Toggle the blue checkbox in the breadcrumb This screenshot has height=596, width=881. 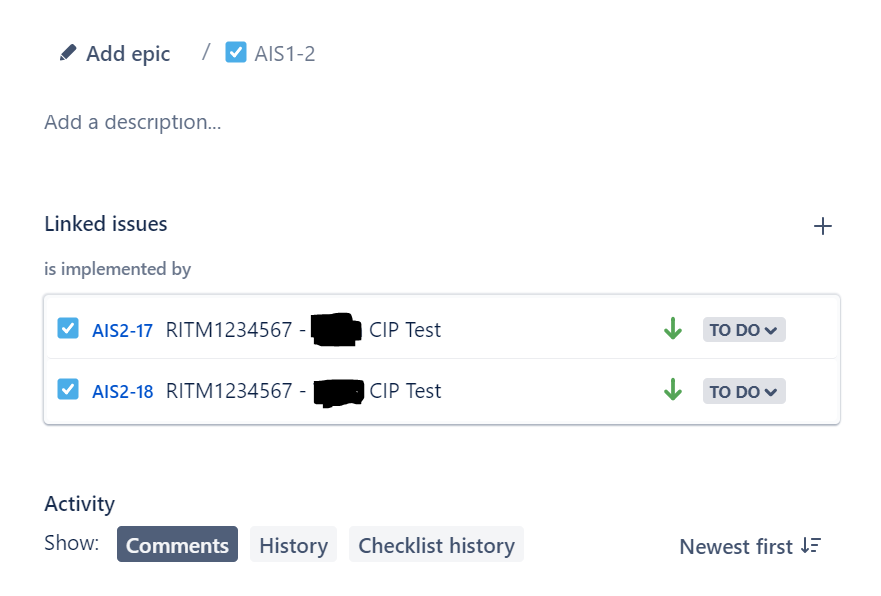click(x=236, y=52)
